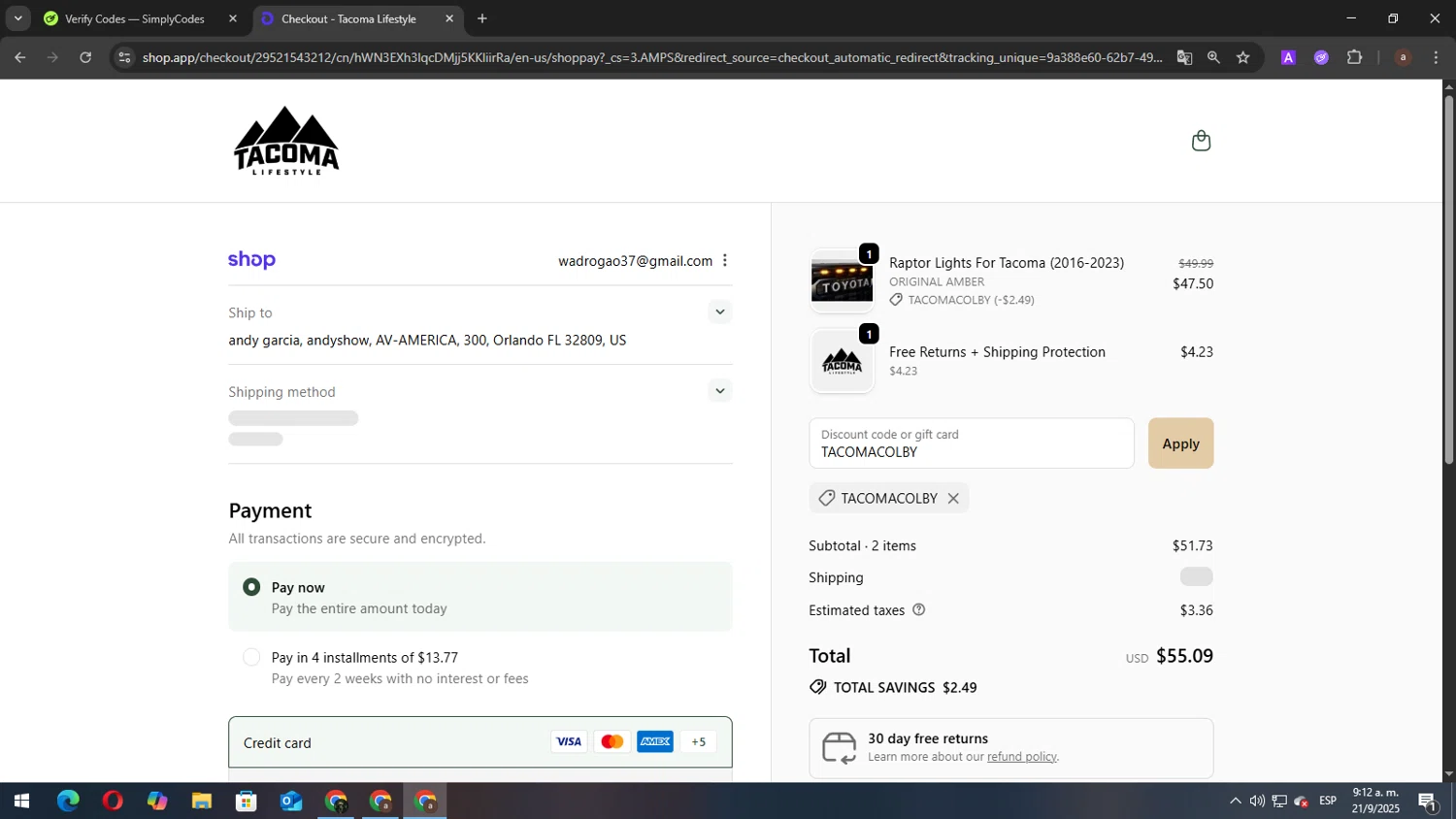Open Microsoft Store from taskbar
Screen dimensions: 1456x819
[247, 802]
